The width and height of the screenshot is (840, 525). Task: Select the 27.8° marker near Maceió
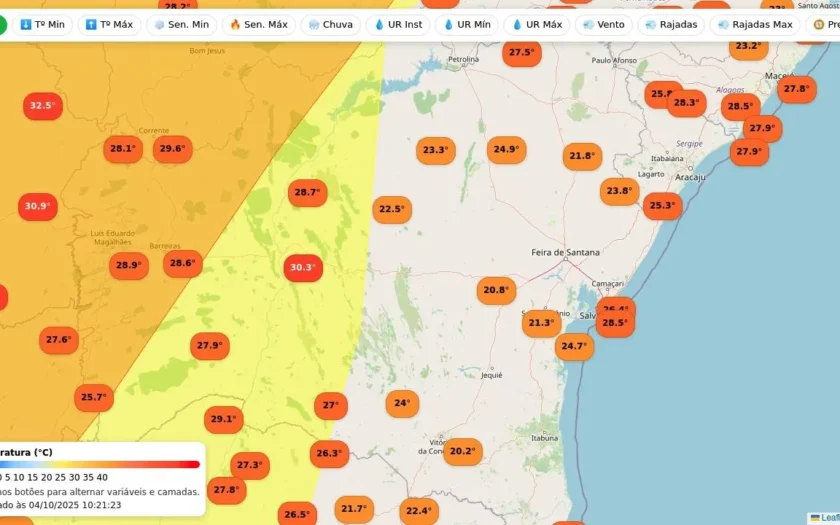click(x=797, y=89)
